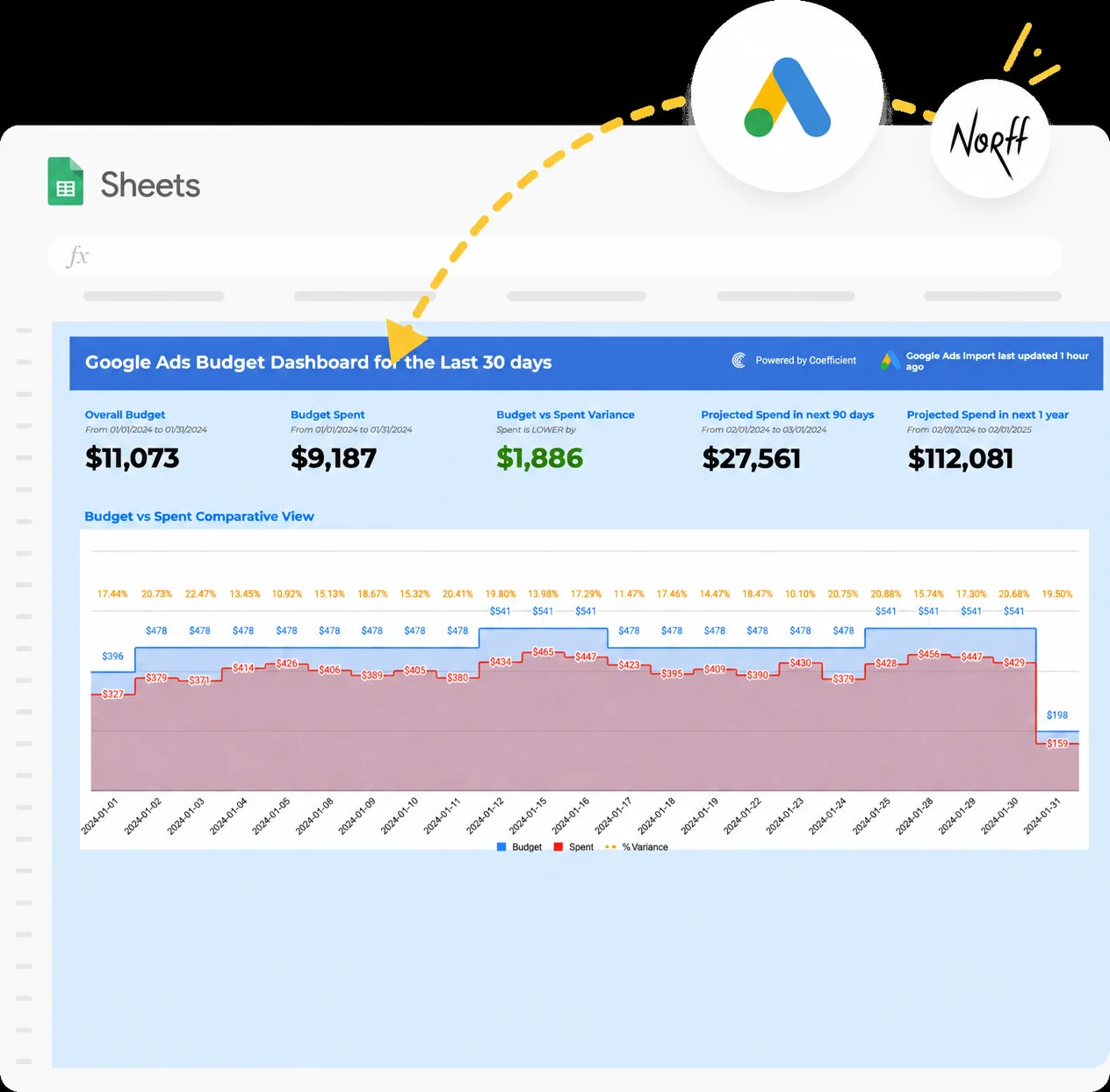Click the $465 spent data label
Image resolution: width=1110 pixels, height=1092 pixels.
coord(544,652)
